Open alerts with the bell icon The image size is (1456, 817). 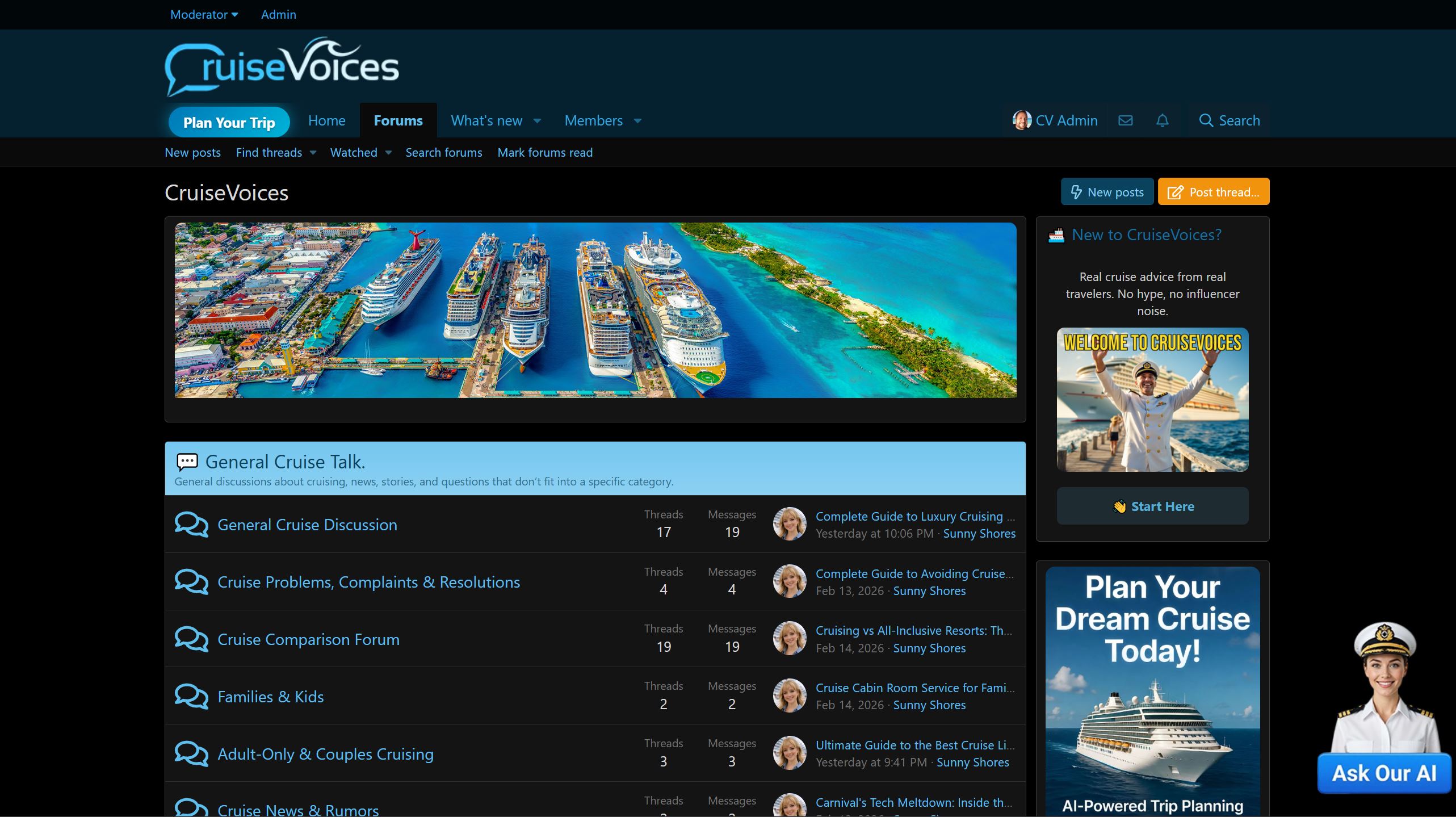point(1162,120)
